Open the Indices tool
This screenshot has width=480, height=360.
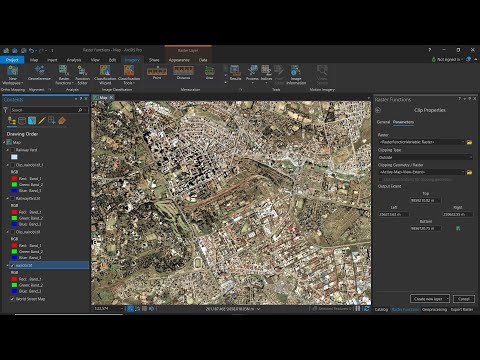(266, 74)
